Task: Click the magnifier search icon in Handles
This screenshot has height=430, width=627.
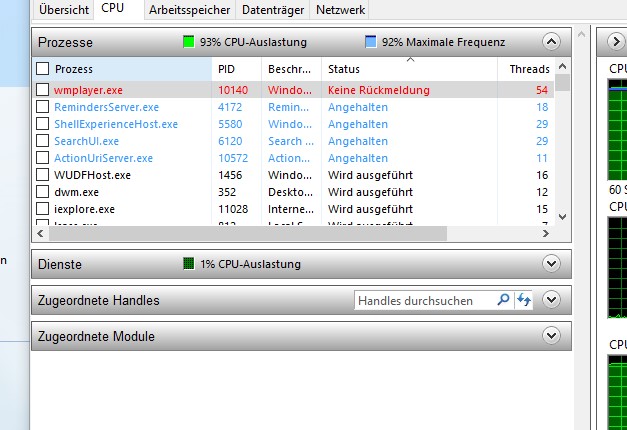Action: (x=503, y=300)
